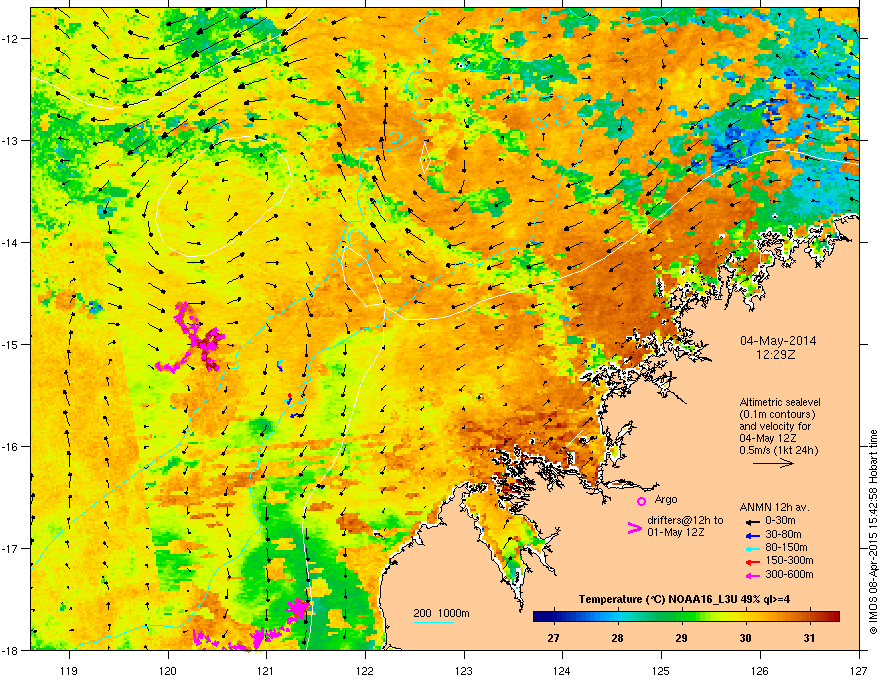
Task: Click the longitude 125 axis label
Action: point(661,670)
